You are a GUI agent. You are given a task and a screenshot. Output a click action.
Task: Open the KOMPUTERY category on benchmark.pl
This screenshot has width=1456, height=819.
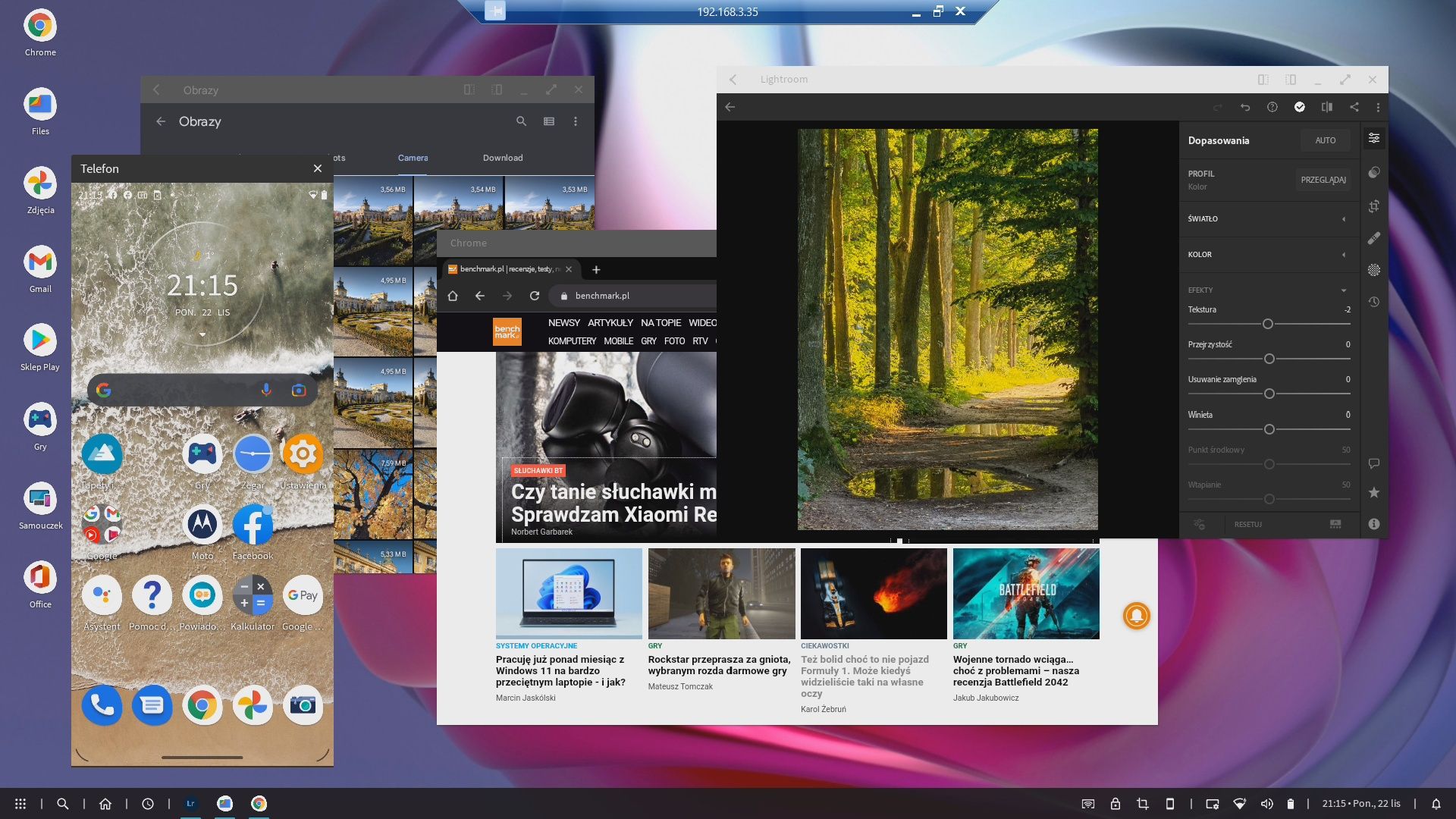(572, 341)
